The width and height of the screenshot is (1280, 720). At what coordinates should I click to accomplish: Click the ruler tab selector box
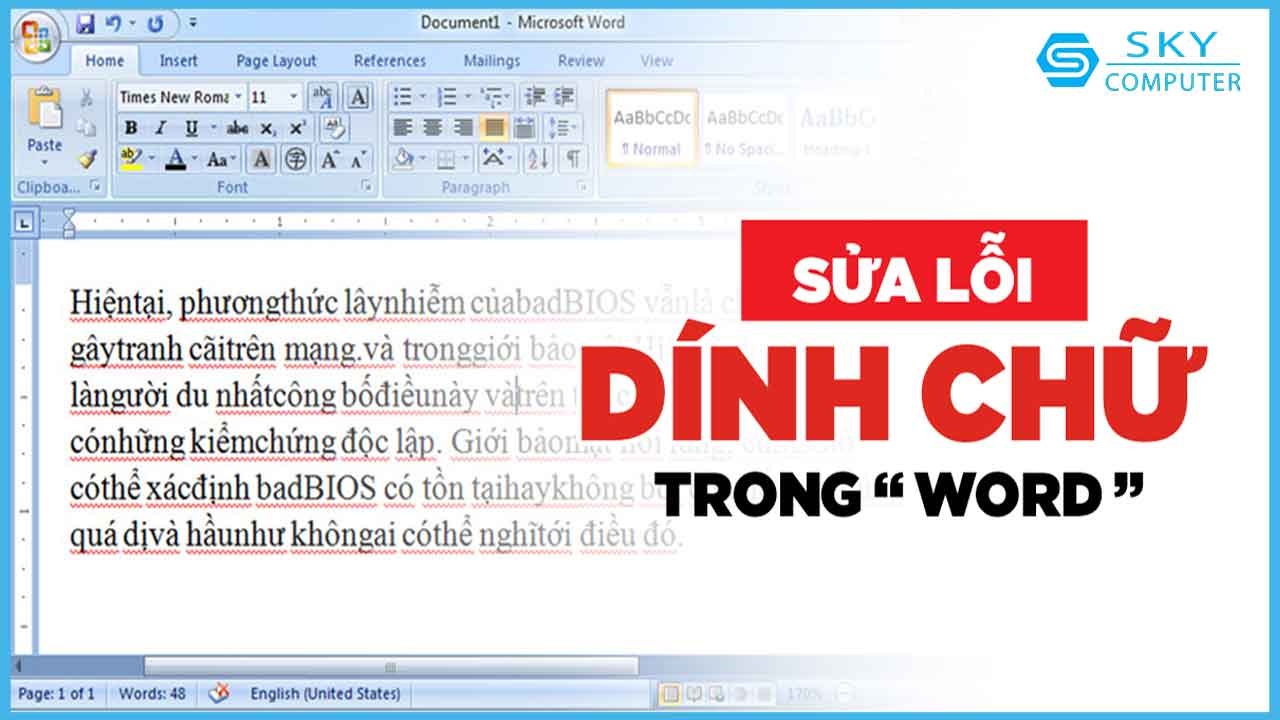[x=25, y=222]
